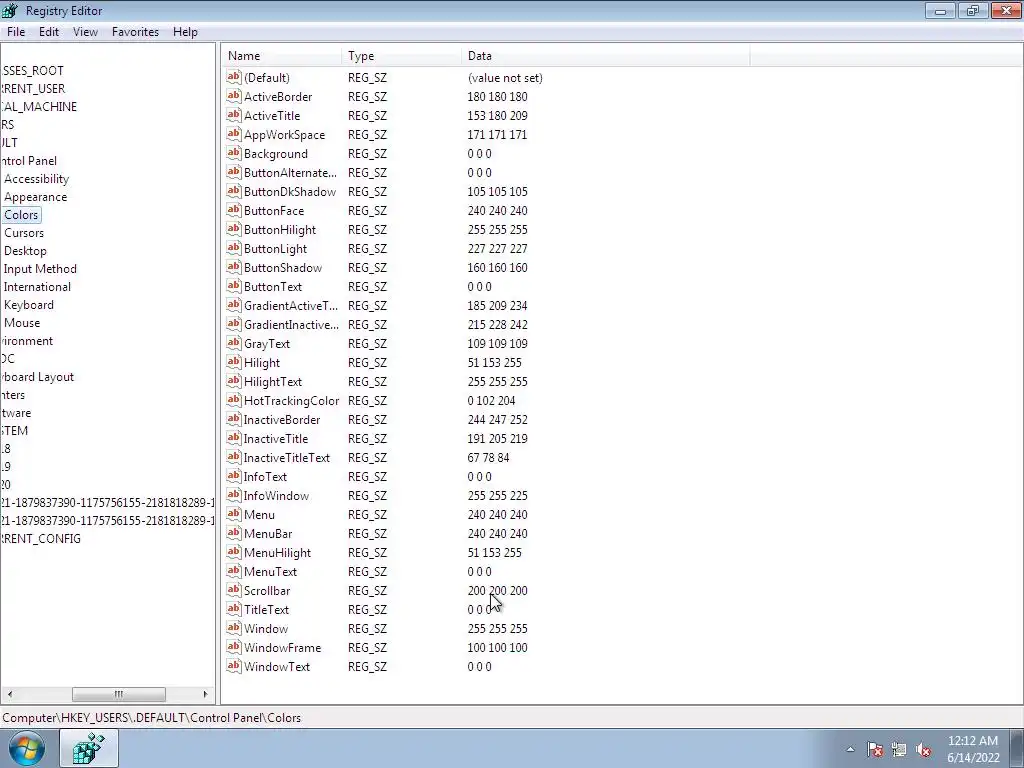Open the File menu
This screenshot has width=1024, height=768.
tap(16, 31)
